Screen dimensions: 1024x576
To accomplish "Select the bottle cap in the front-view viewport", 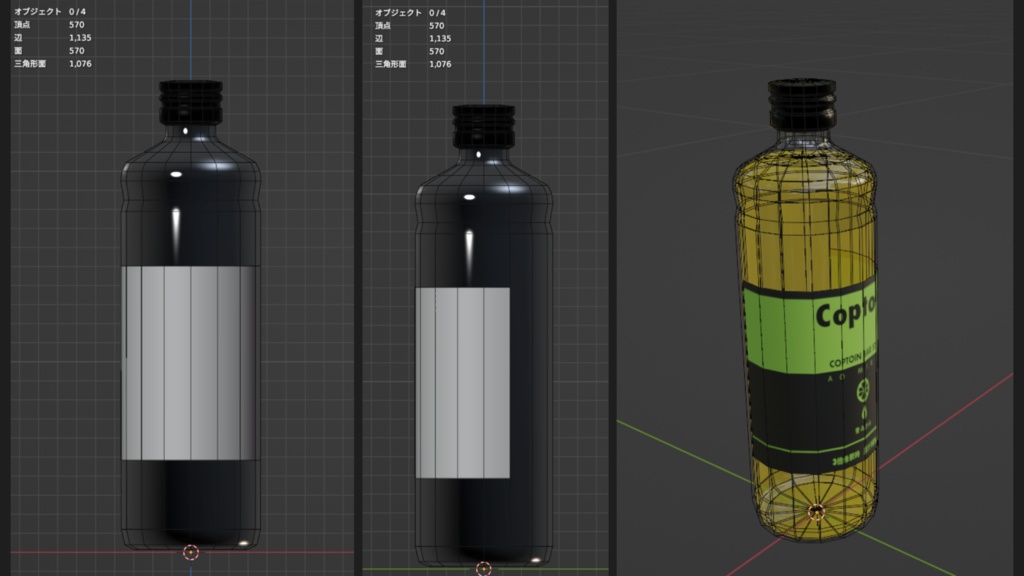I will coord(191,103).
